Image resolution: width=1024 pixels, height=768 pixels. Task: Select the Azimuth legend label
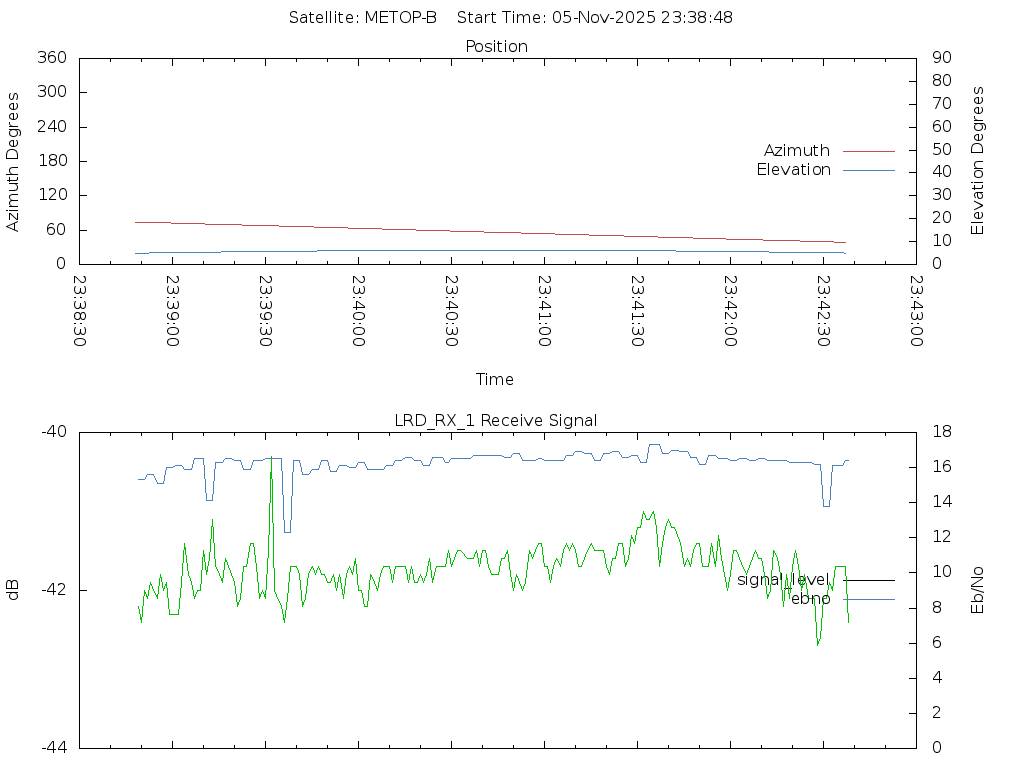tap(796, 151)
